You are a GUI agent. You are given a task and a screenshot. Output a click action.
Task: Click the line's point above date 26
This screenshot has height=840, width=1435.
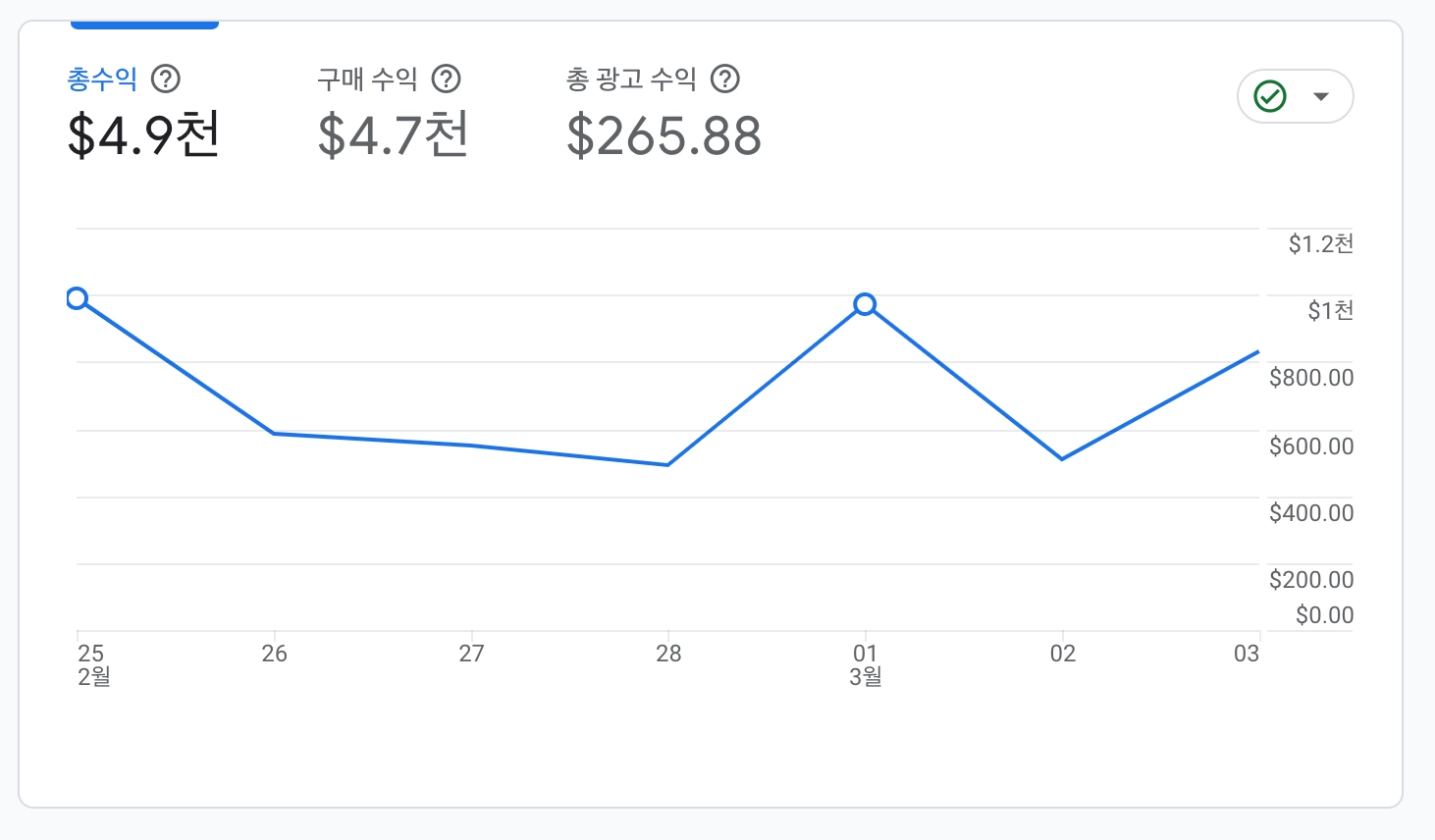274,433
